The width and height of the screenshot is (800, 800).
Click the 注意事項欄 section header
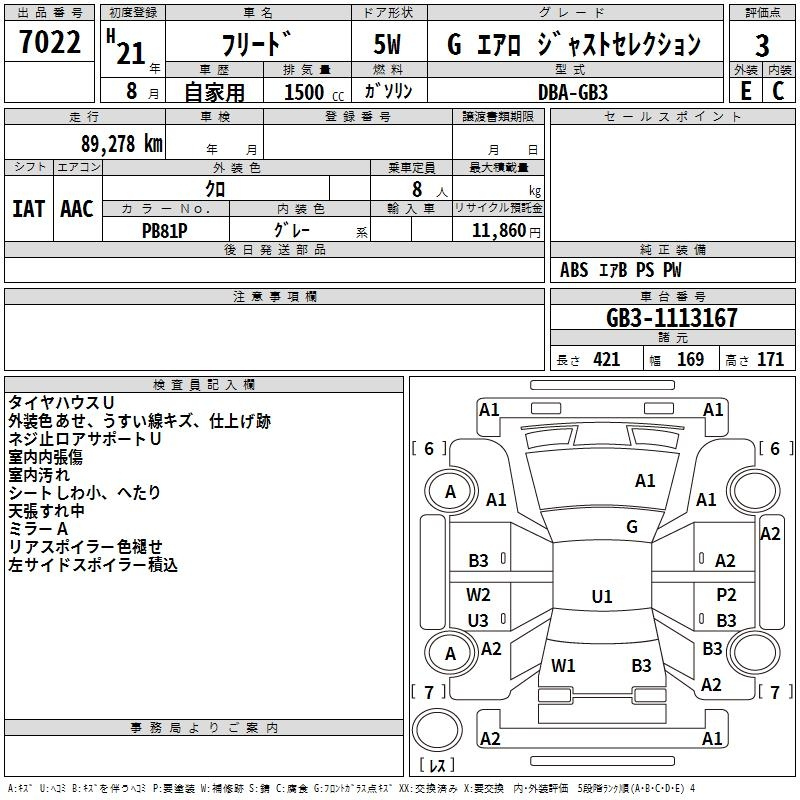(x=274, y=296)
